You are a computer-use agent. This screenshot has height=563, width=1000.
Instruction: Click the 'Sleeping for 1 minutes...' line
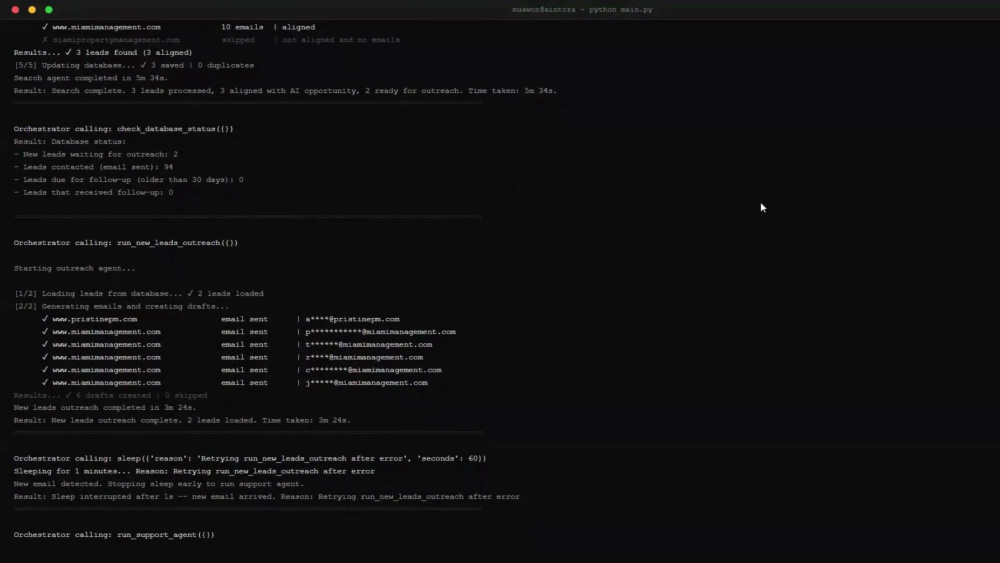point(194,472)
